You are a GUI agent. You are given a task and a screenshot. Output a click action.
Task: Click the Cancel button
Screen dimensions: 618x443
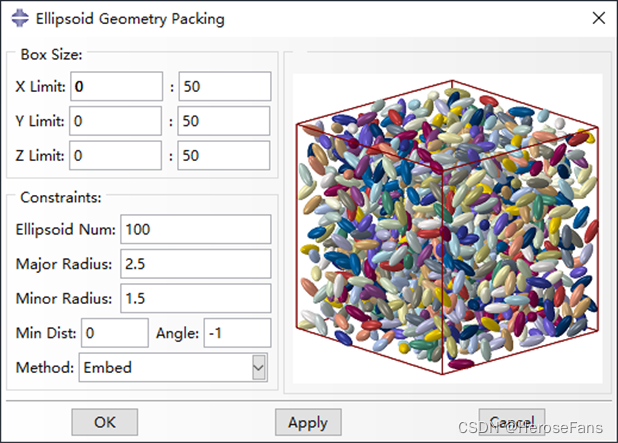(512, 421)
